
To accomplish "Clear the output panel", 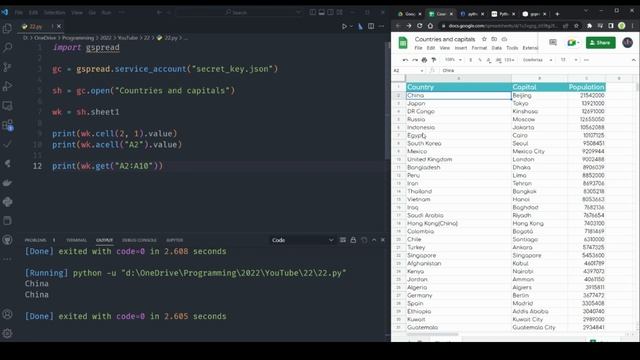I will click(343, 240).
